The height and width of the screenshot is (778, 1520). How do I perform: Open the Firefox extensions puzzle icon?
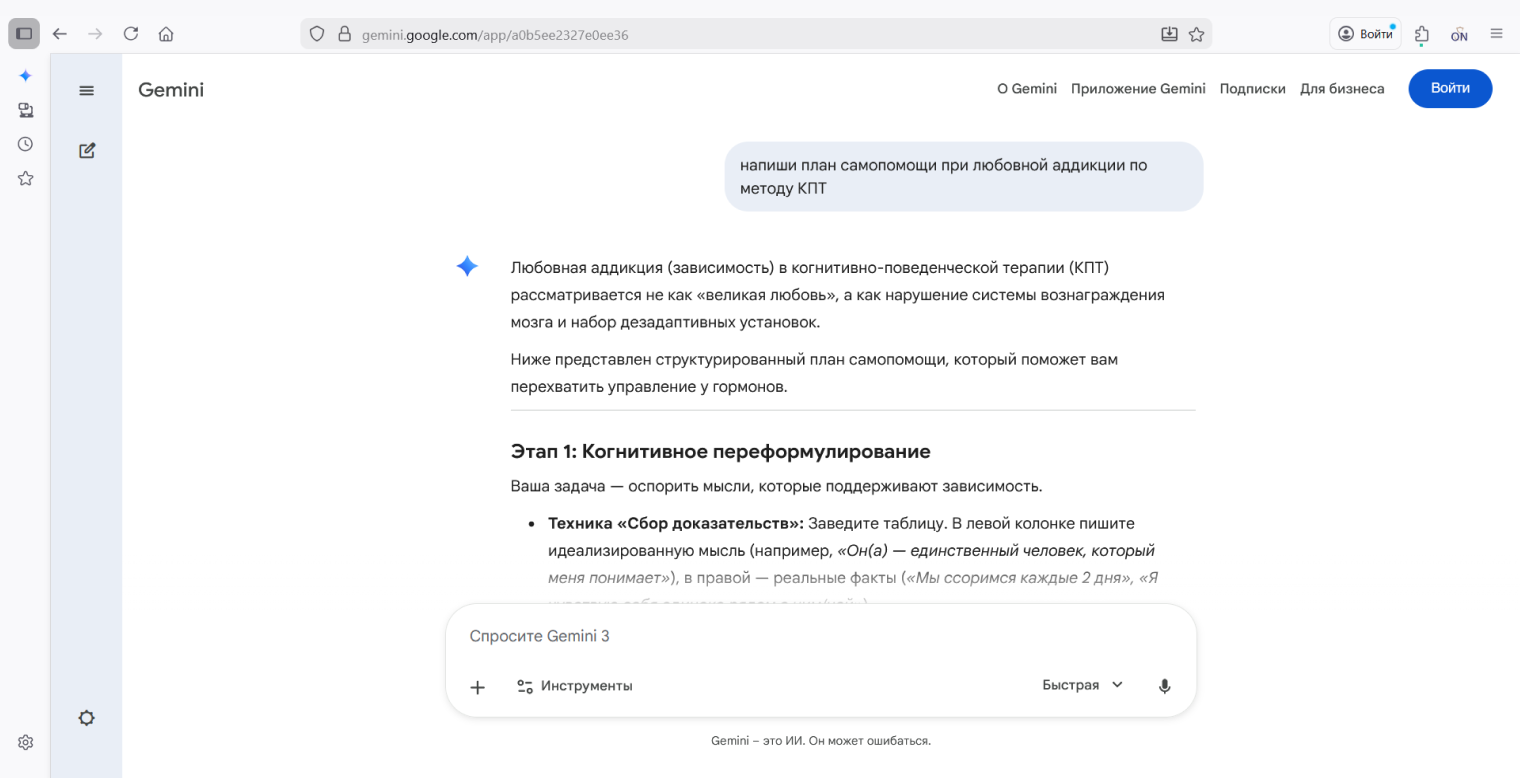1421,33
